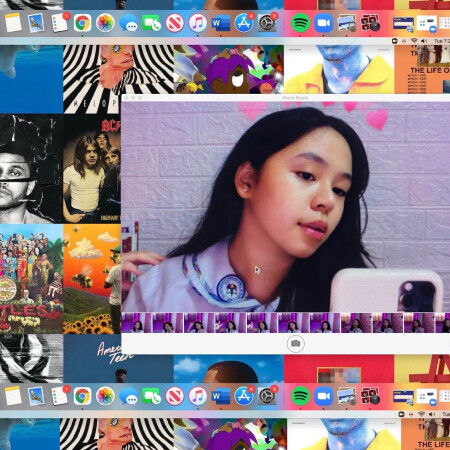Launch Microsoft Word from the upper dock
Viewport: 450px width, 450px height.
[221, 23]
